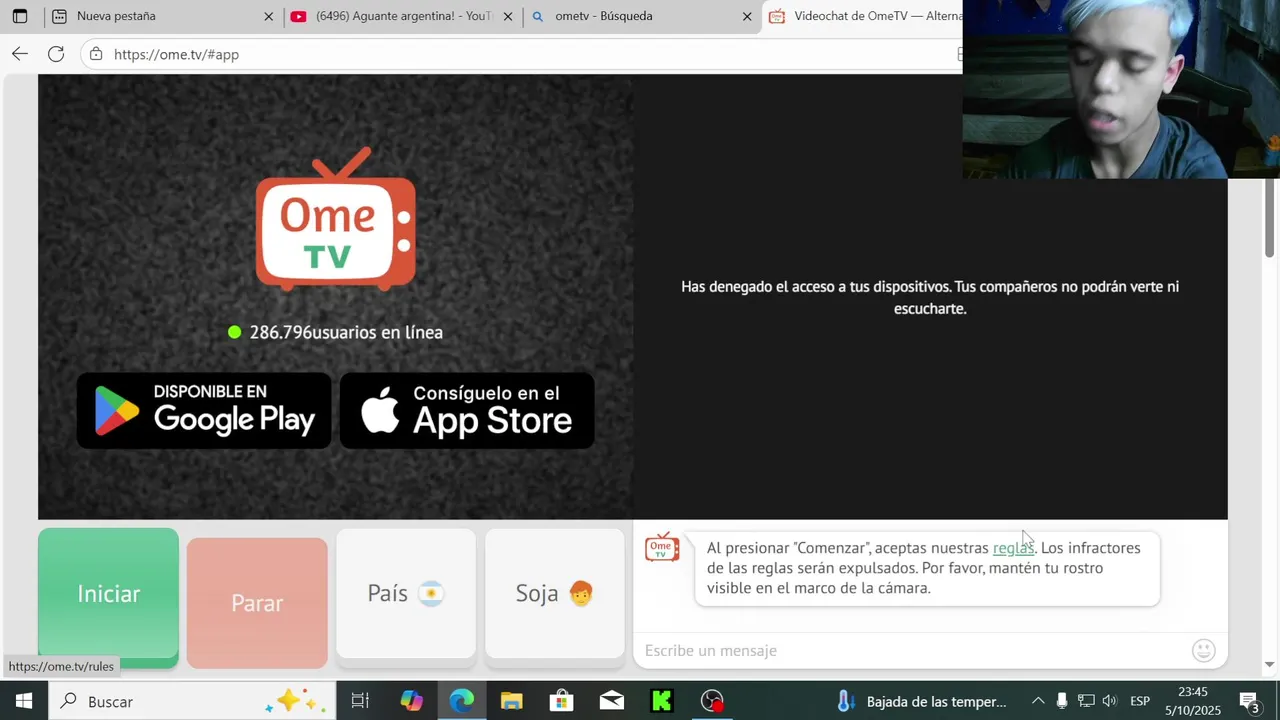Show hidden system tray icons
This screenshot has width=1280, height=720.
tap(1038, 701)
